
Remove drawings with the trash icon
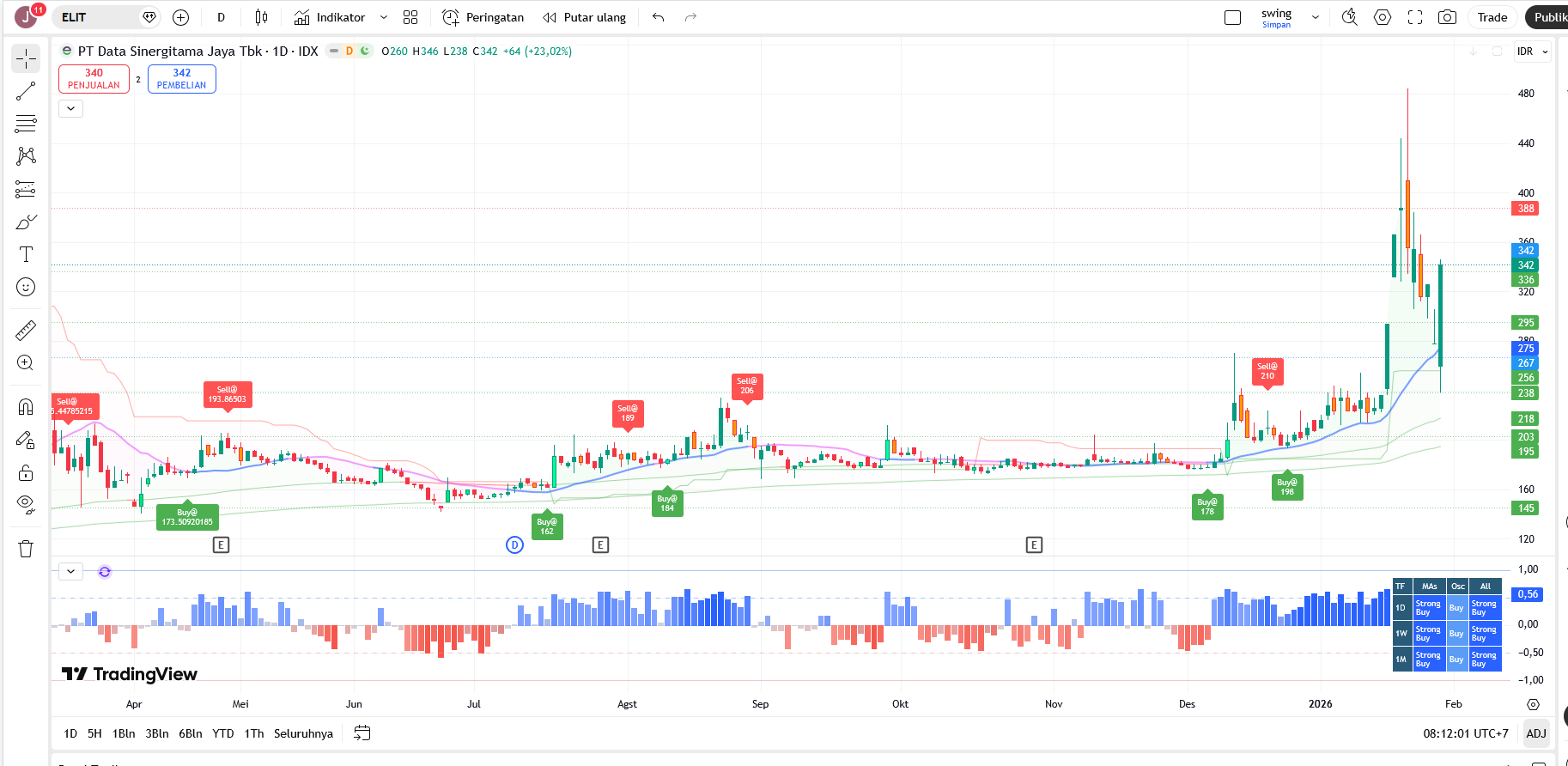(x=26, y=549)
